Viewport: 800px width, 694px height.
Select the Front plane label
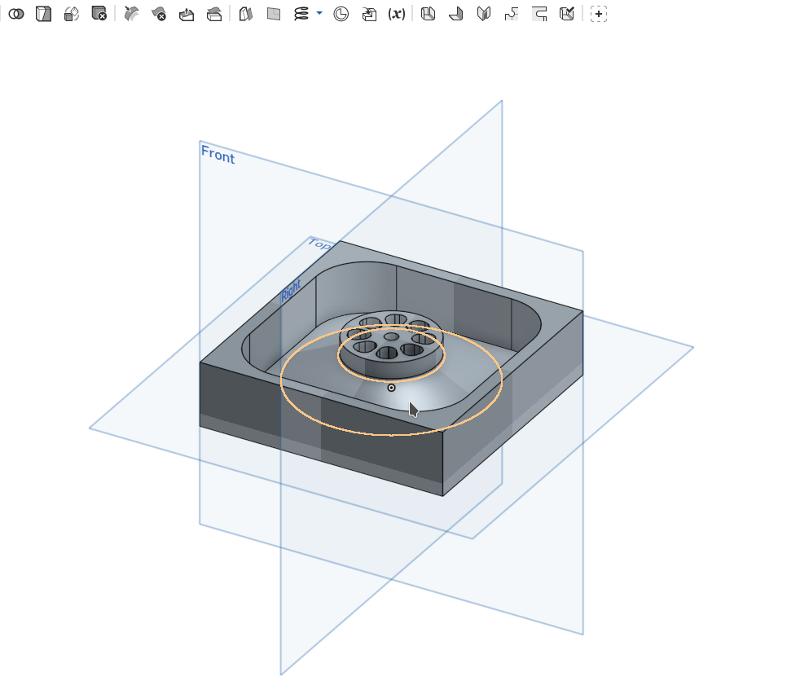218,154
